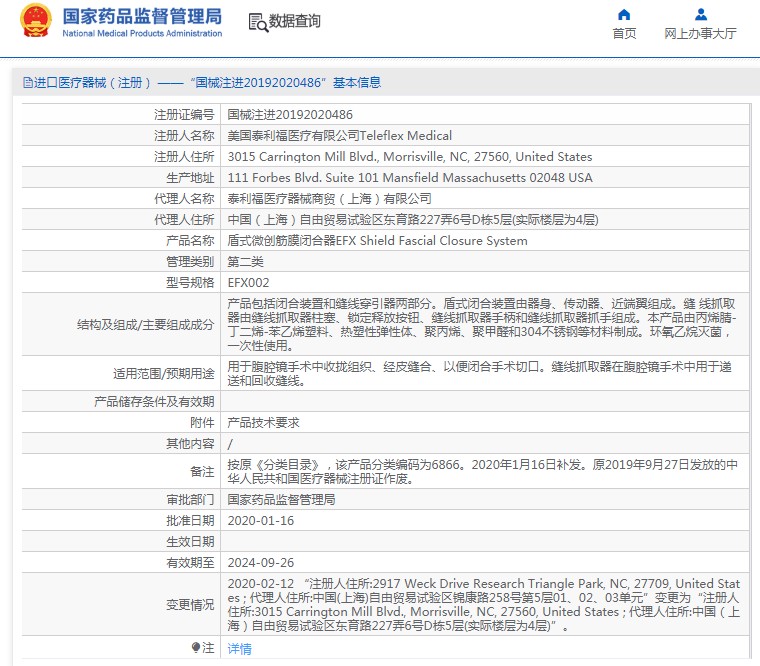The image size is (760, 666).
Task: Click the 产品储存条件及有效期 label
Action: (x=154, y=402)
